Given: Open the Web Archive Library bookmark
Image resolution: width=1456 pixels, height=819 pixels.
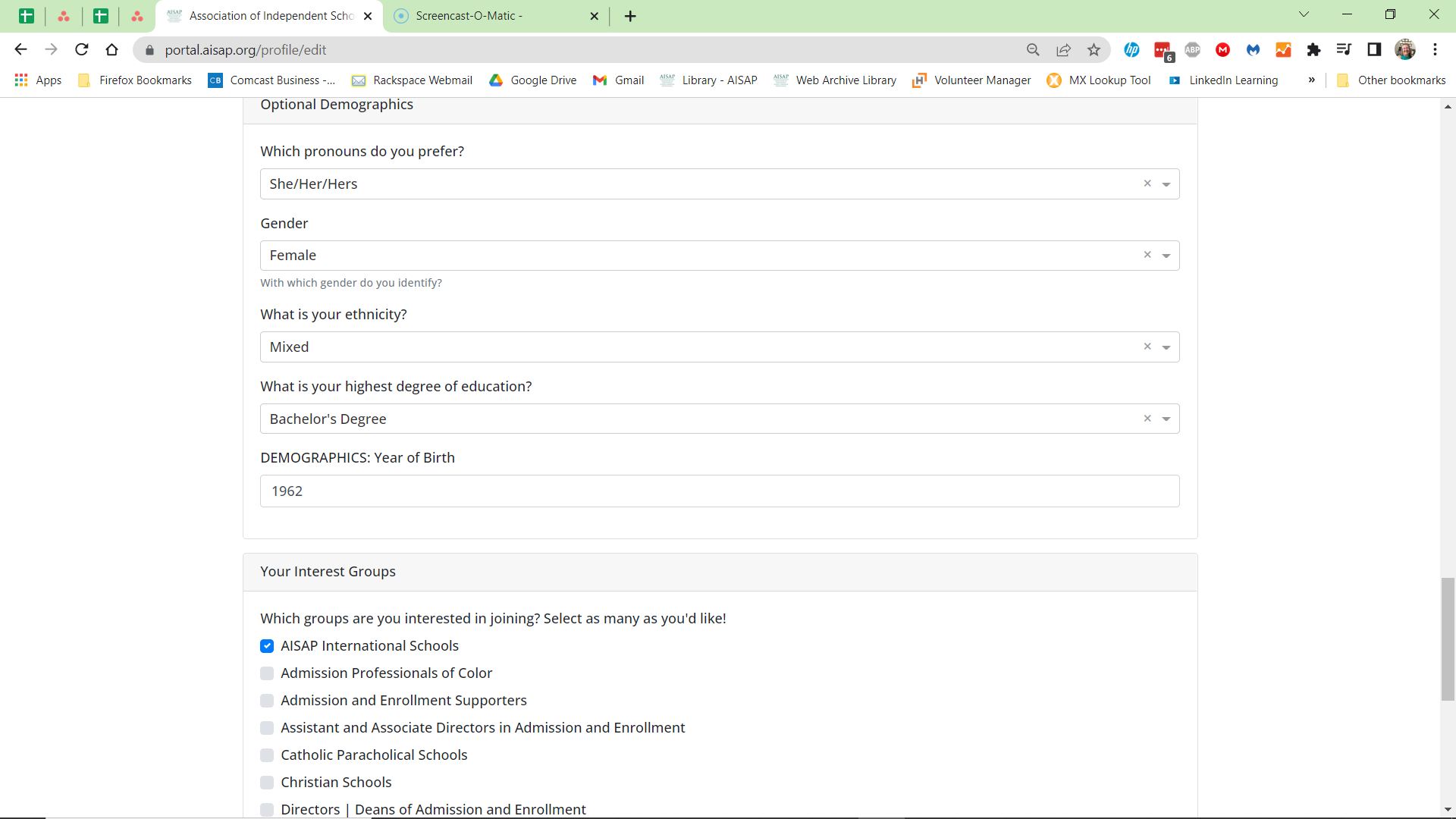Looking at the screenshot, I should (x=834, y=80).
